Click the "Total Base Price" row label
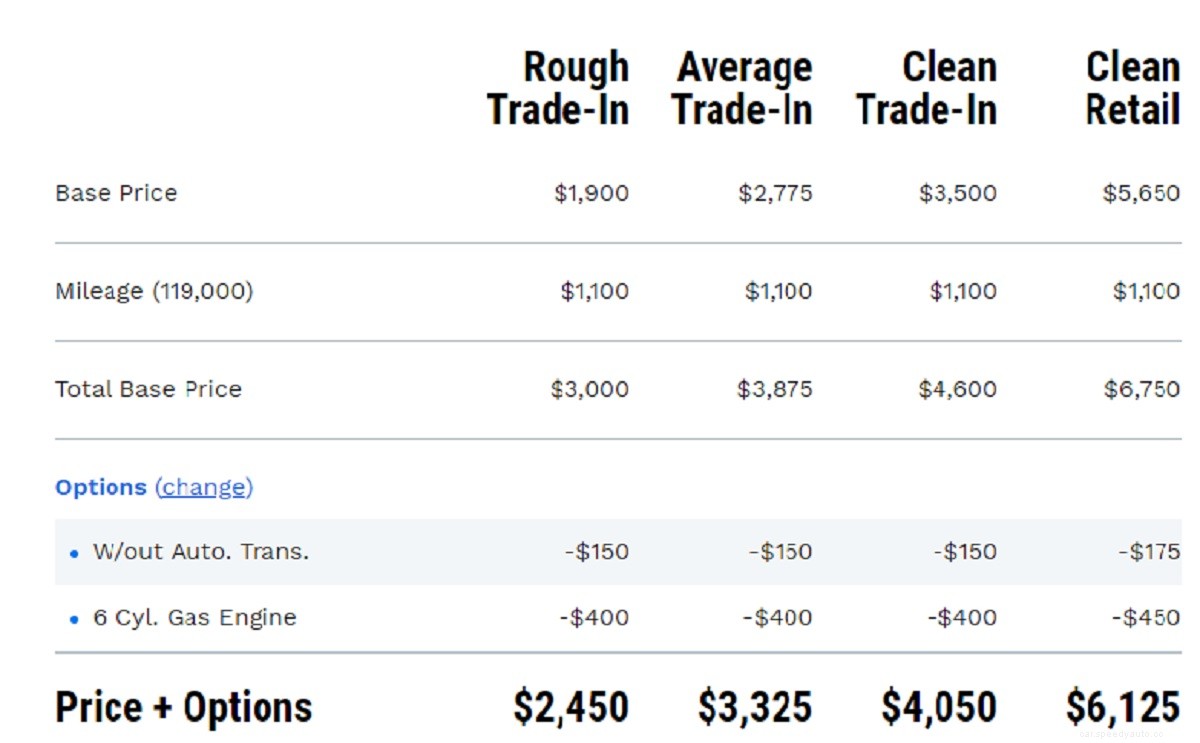Screen dimensions: 1200x743 coord(148,389)
